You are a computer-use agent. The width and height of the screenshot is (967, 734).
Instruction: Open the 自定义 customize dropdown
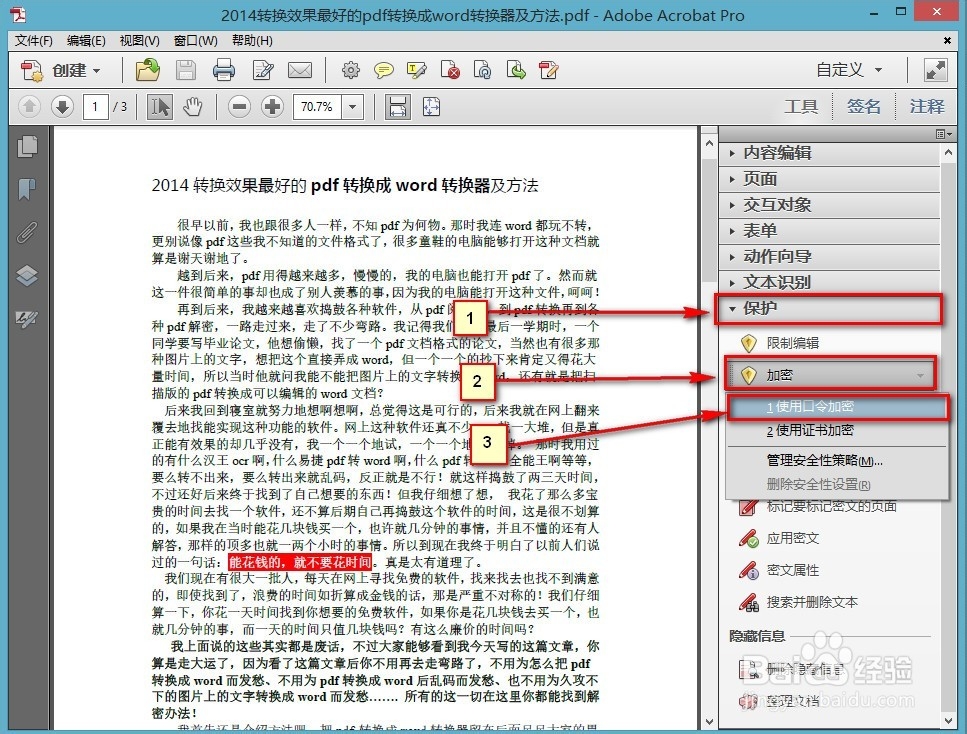click(x=849, y=70)
